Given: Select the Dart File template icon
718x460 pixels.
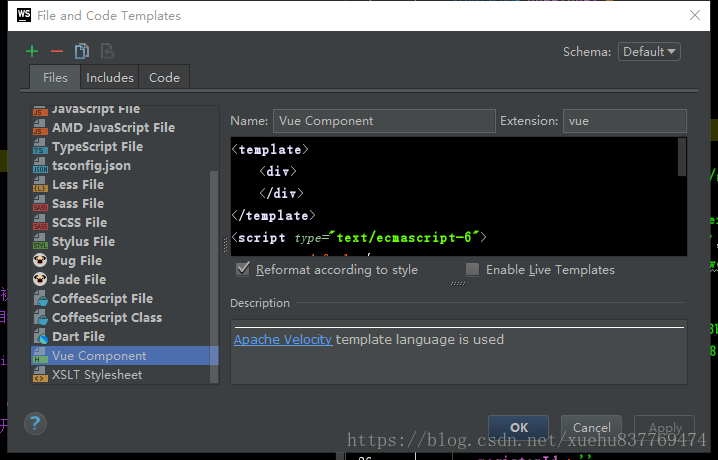Looking at the screenshot, I should [40, 337].
